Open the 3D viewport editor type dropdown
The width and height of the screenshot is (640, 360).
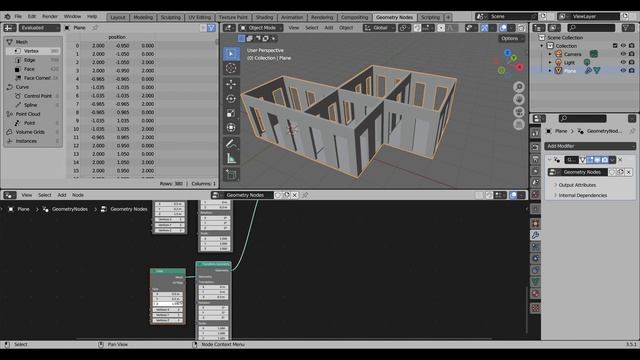229,28
